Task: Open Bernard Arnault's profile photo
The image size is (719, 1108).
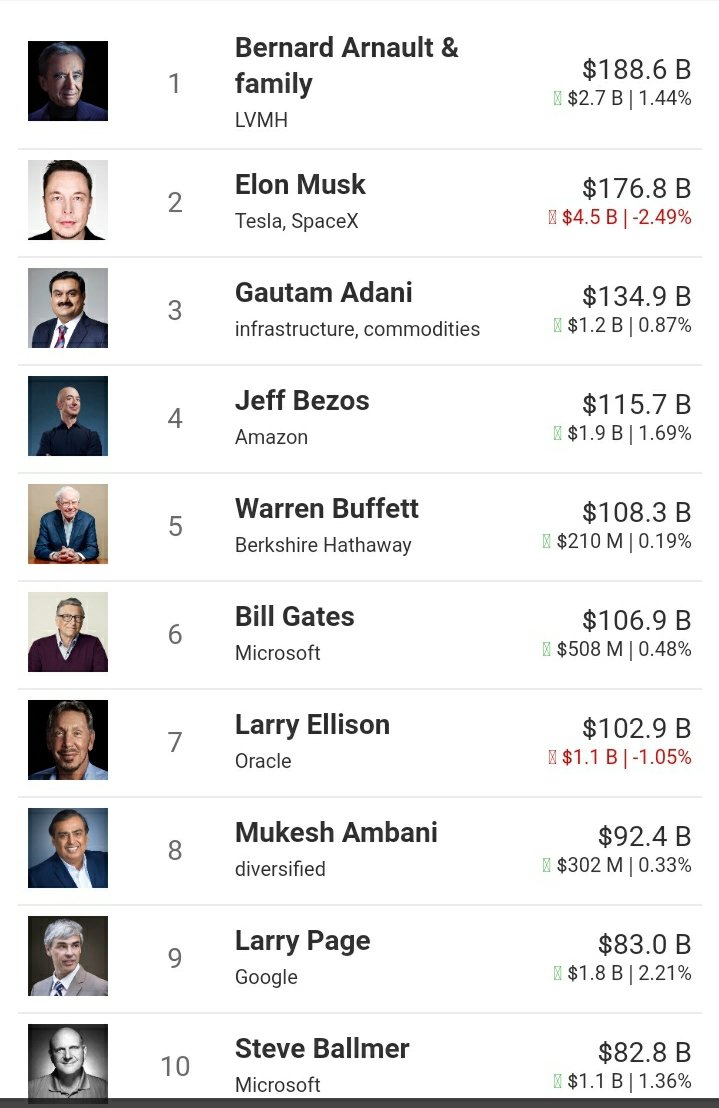Action: tap(68, 81)
